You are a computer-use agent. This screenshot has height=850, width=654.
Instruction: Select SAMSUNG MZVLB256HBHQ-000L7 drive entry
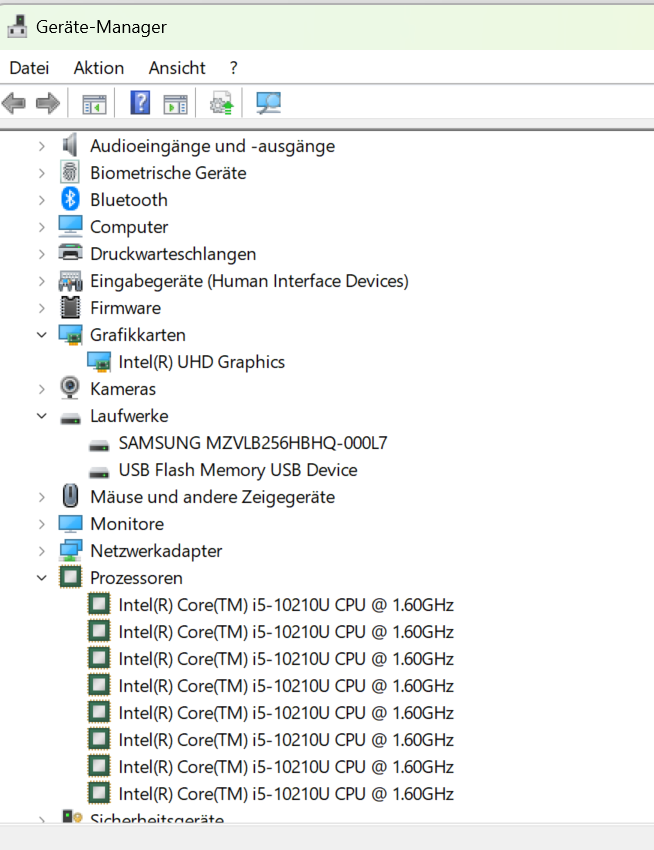coord(253,443)
